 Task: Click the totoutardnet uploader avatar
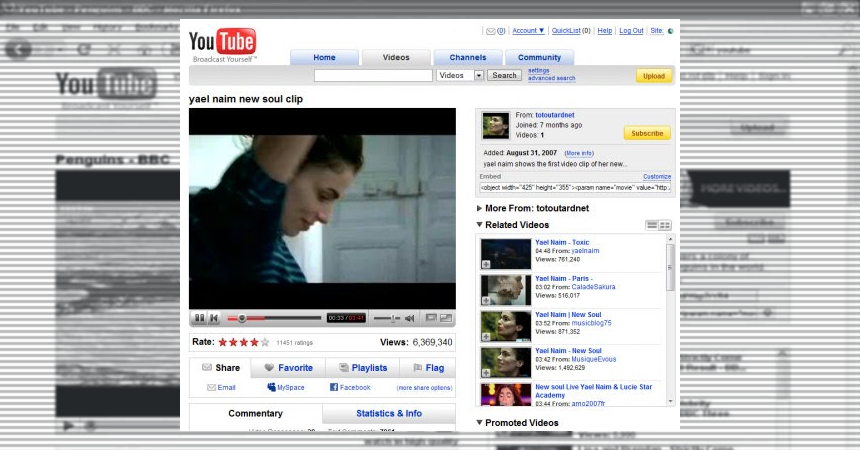[496, 125]
